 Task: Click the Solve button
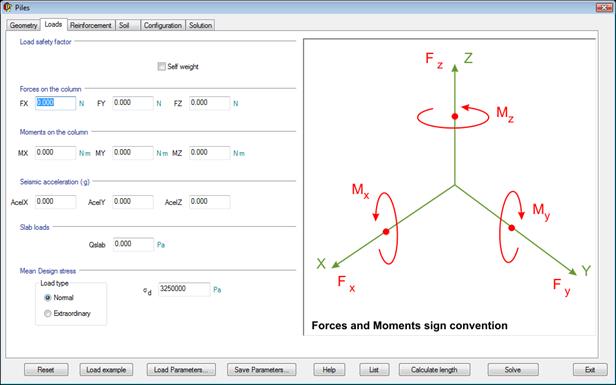(513, 370)
